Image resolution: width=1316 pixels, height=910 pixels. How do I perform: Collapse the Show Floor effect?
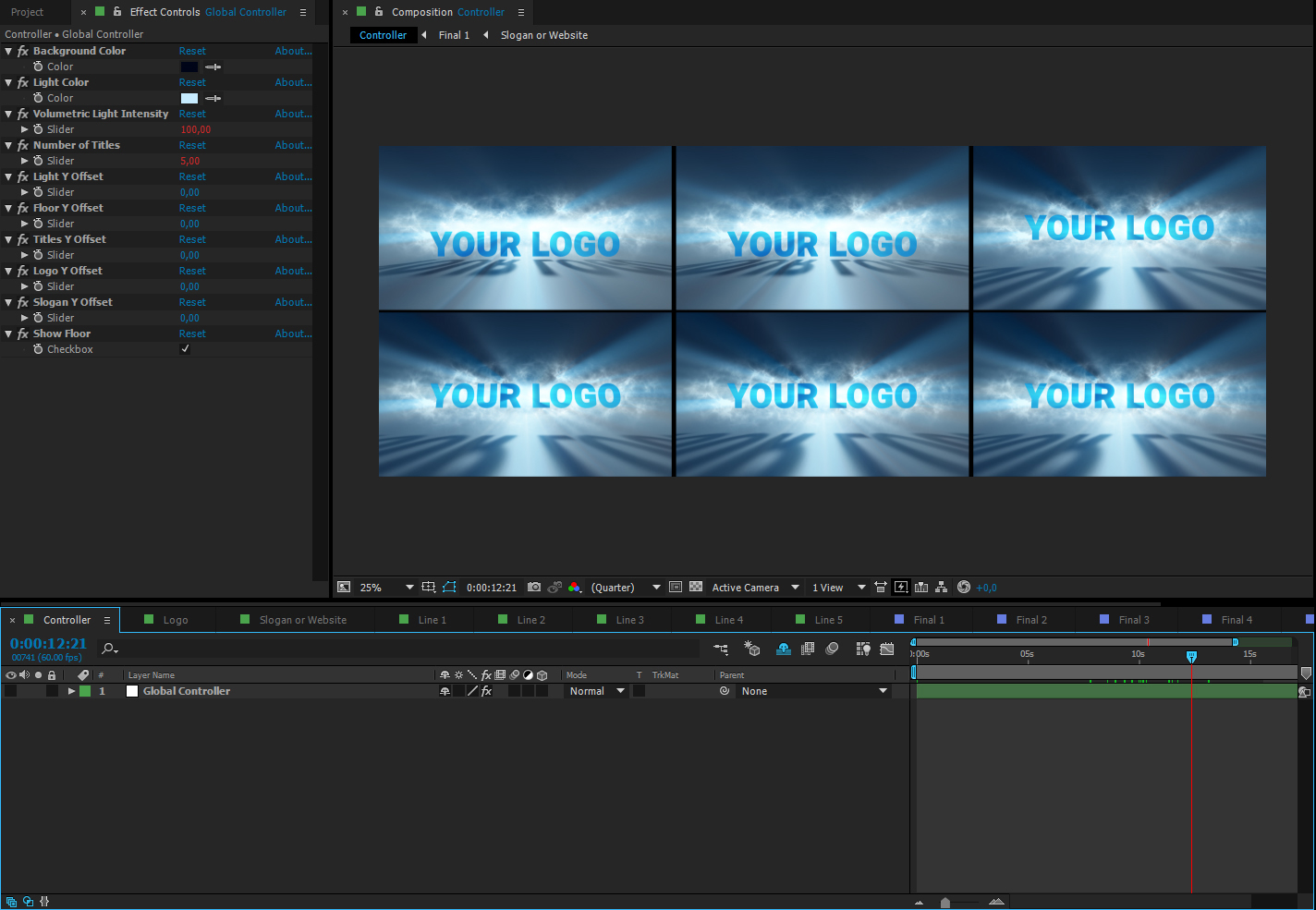tap(8, 334)
